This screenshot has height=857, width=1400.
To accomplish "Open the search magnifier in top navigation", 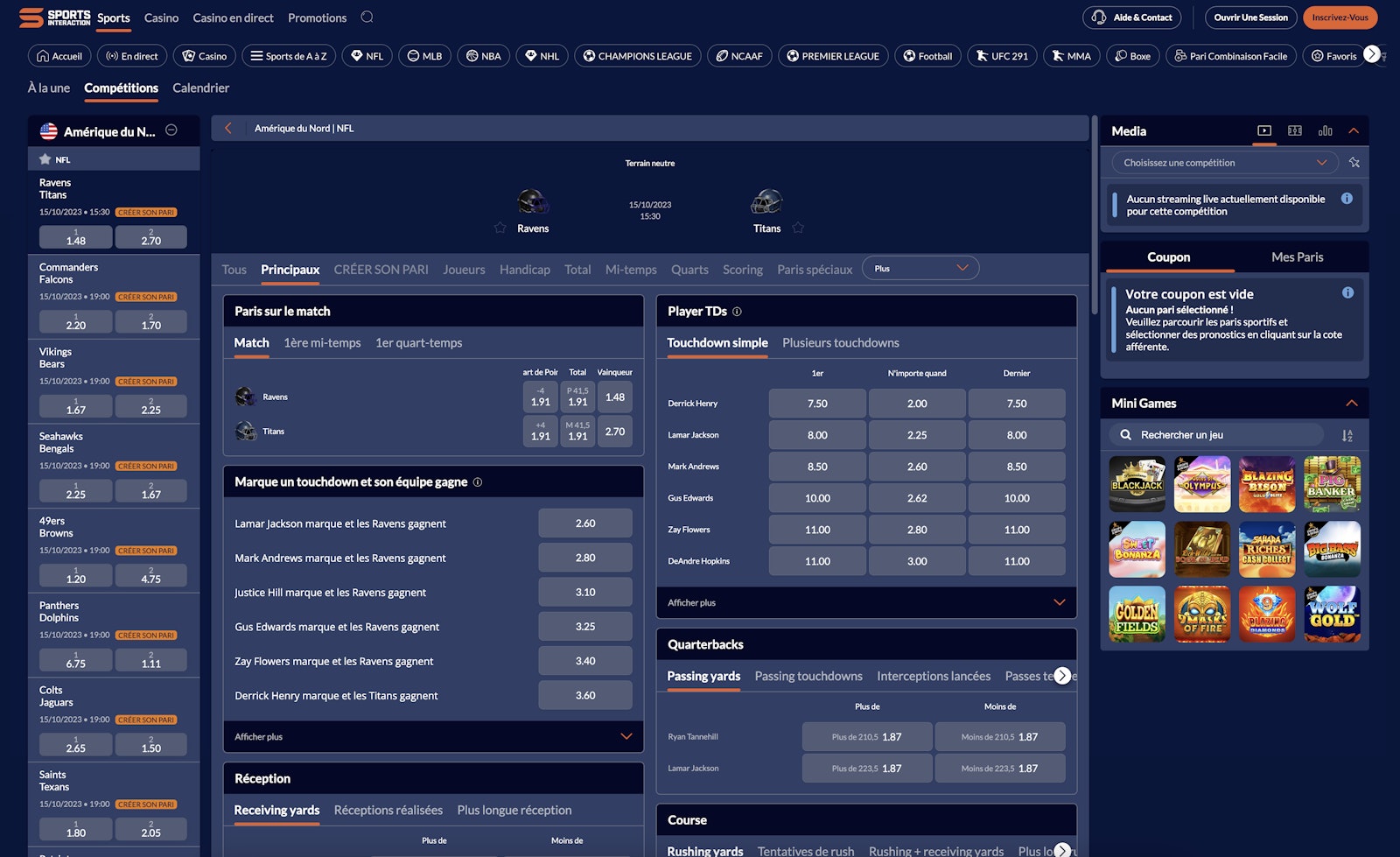I will [367, 18].
